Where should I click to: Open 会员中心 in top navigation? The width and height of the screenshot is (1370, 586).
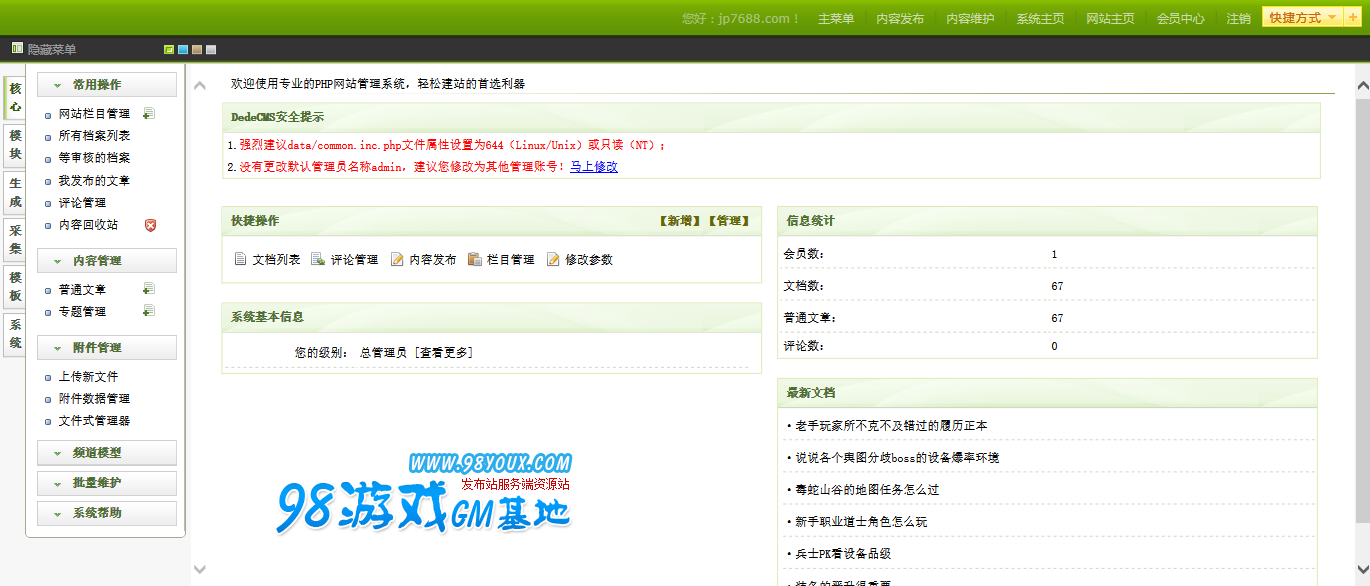(1180, 19)
